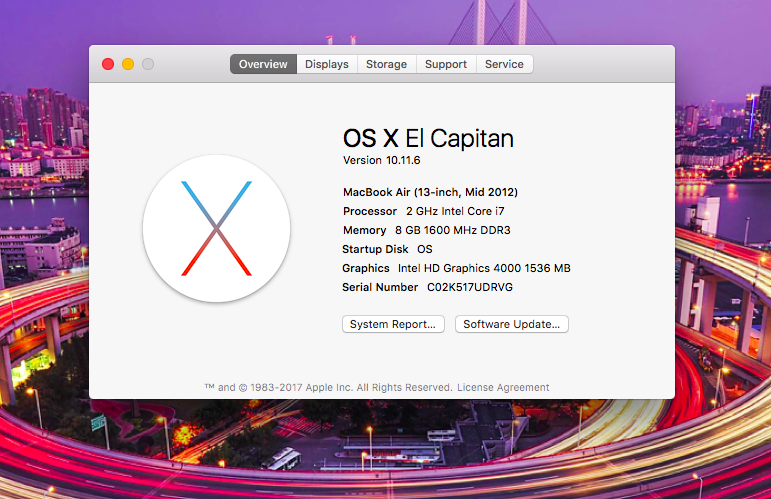The image size is (771, 499).
Task: Click the 2 GHz Intel Core i7 value
Action: pyautogui.click(x=455, y=211)
